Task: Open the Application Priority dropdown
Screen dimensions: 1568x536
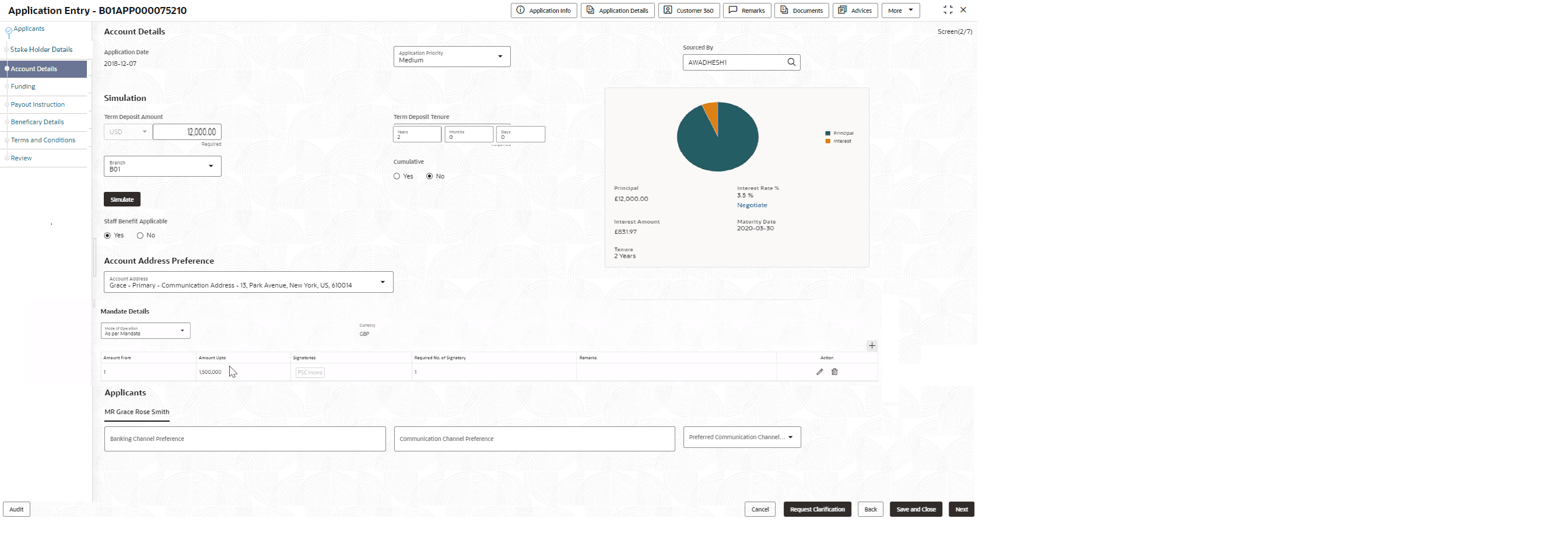Action: coord(452,57)
